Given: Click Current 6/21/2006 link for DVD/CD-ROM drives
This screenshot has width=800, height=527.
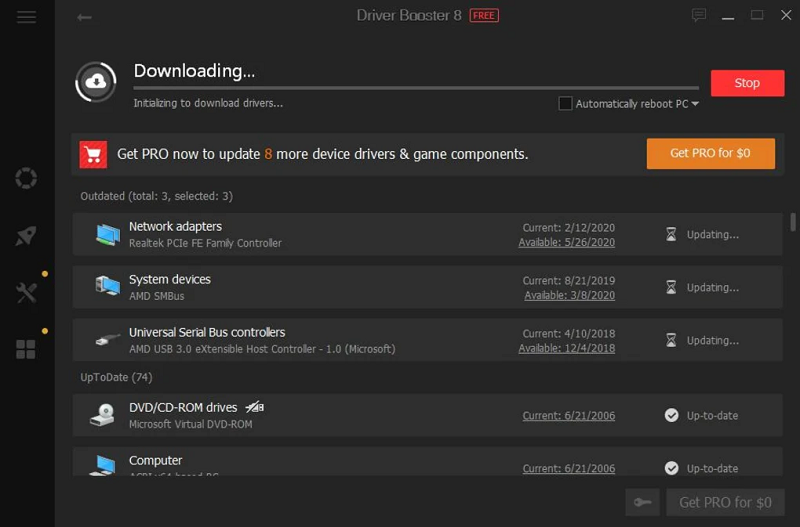Looking at the screenshot, I should pos(568,415).
